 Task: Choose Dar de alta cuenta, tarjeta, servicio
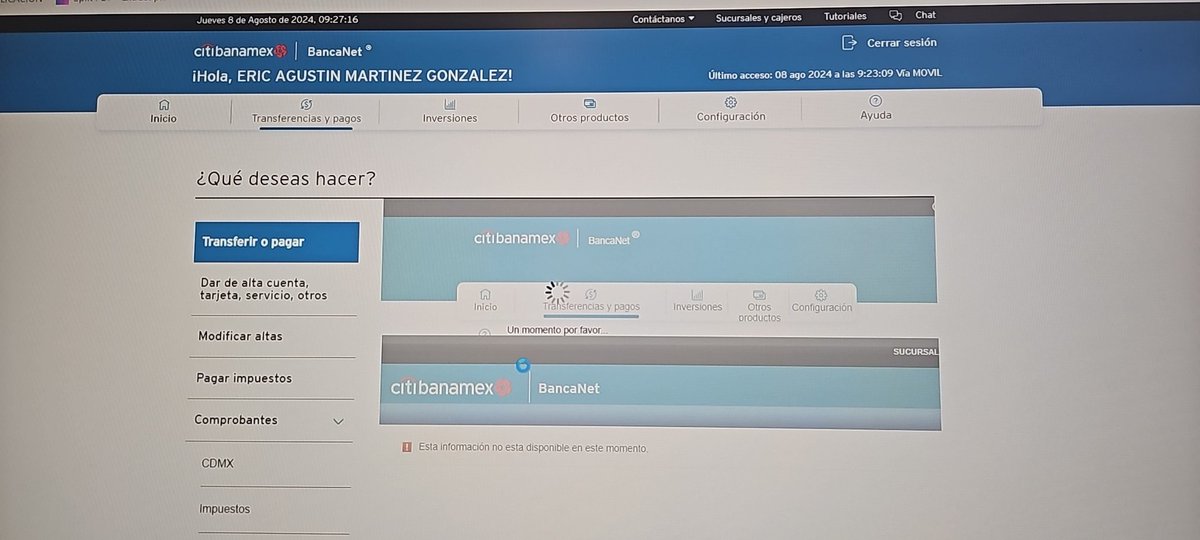pyautogui.click(x=263, y=289)
